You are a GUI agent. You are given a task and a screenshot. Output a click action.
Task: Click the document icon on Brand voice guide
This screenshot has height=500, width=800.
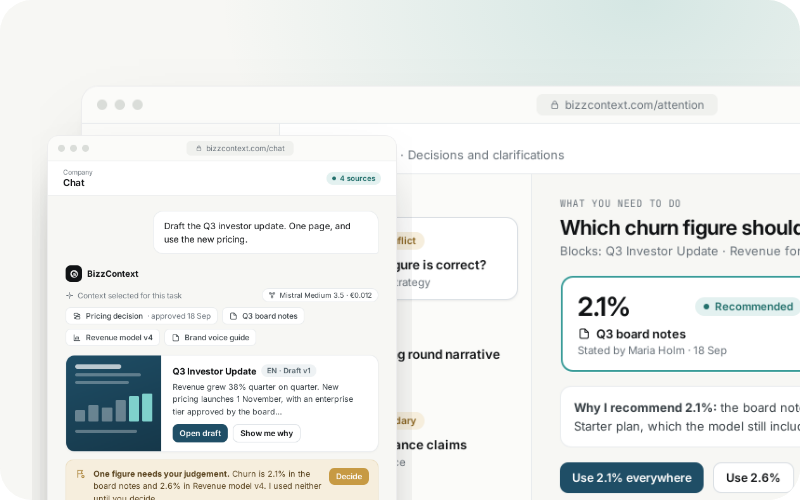click(176, 338)
